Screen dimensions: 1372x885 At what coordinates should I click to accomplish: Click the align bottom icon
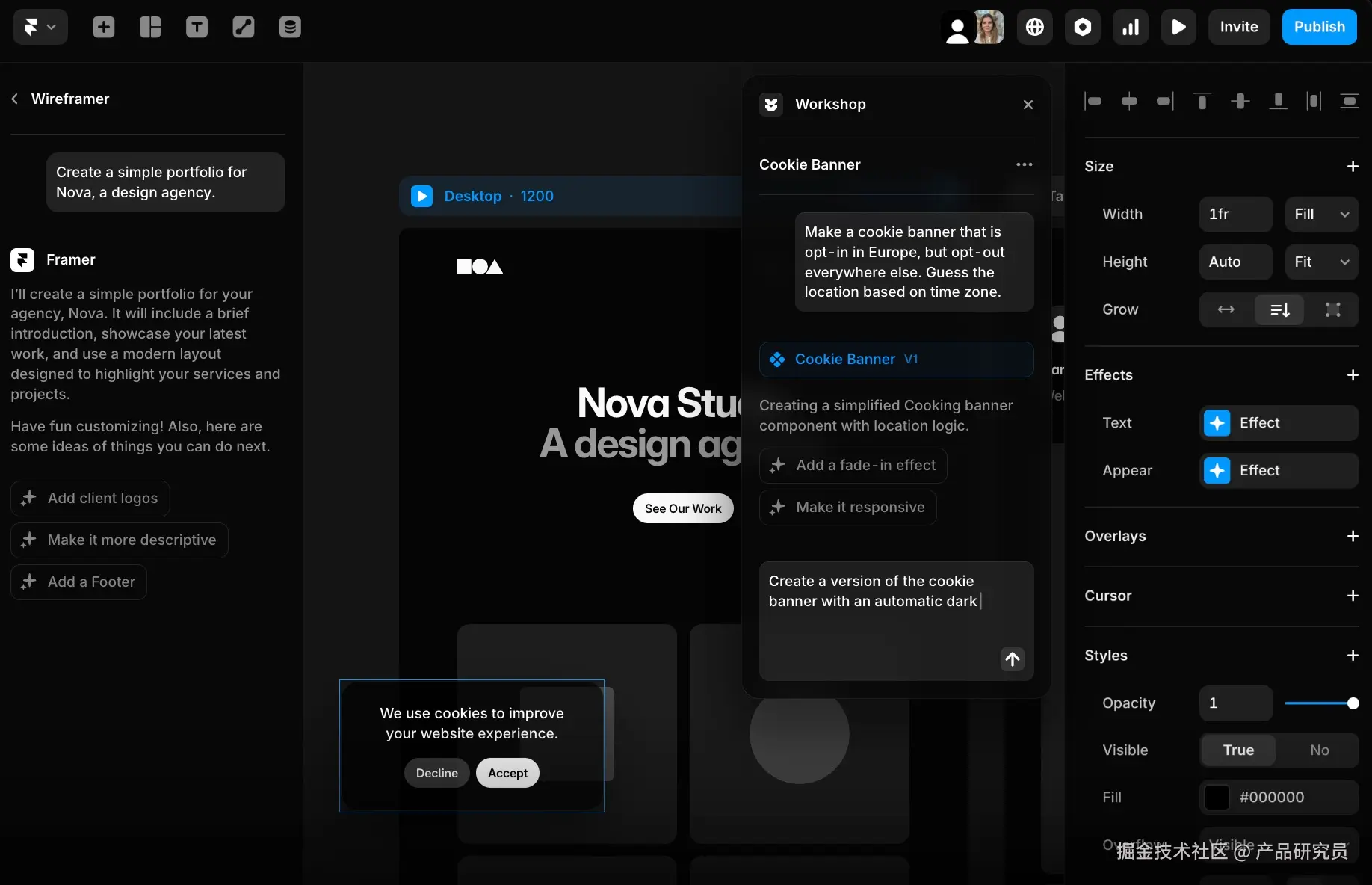(x=1279, y=101)
